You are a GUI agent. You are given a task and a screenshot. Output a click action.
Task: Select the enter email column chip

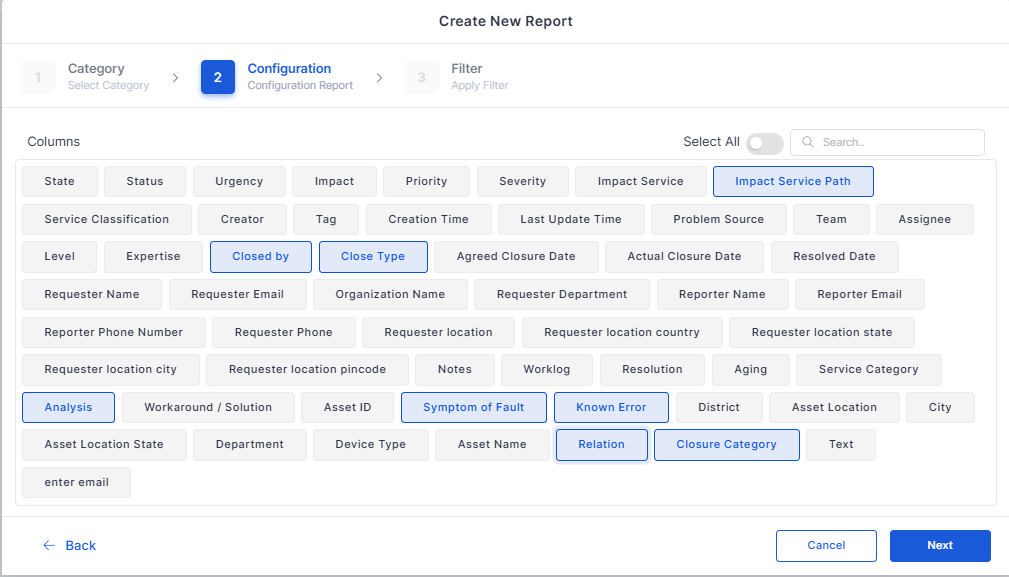[77, 482]
